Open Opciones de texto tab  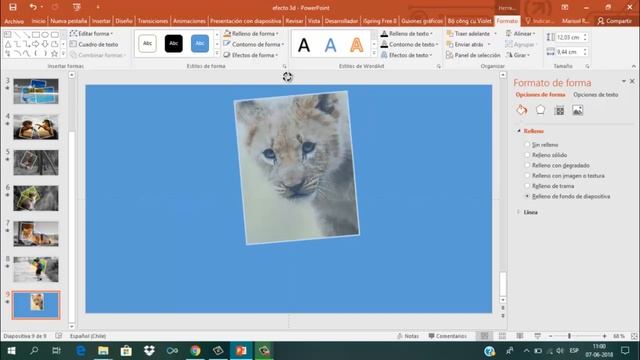click(596, 95)
